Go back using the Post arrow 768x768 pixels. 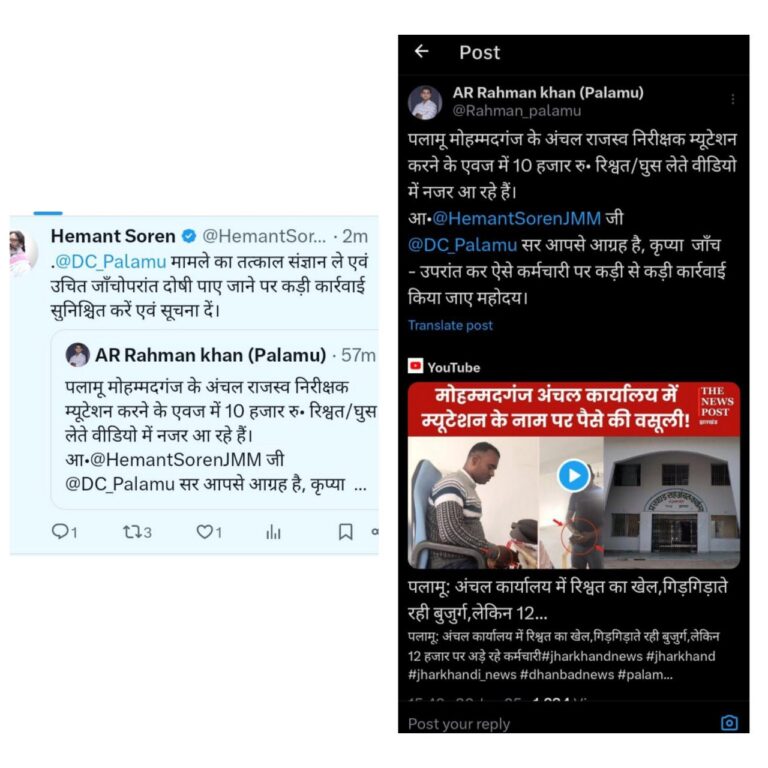pos(422,51)
